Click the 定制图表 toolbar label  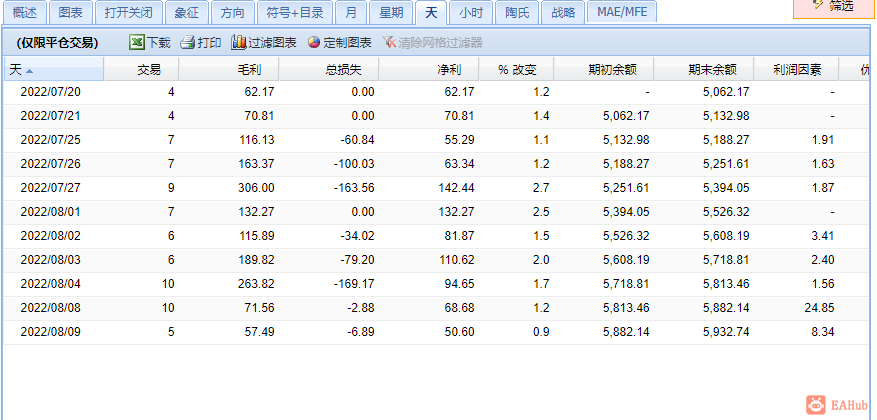click(347, 43)
